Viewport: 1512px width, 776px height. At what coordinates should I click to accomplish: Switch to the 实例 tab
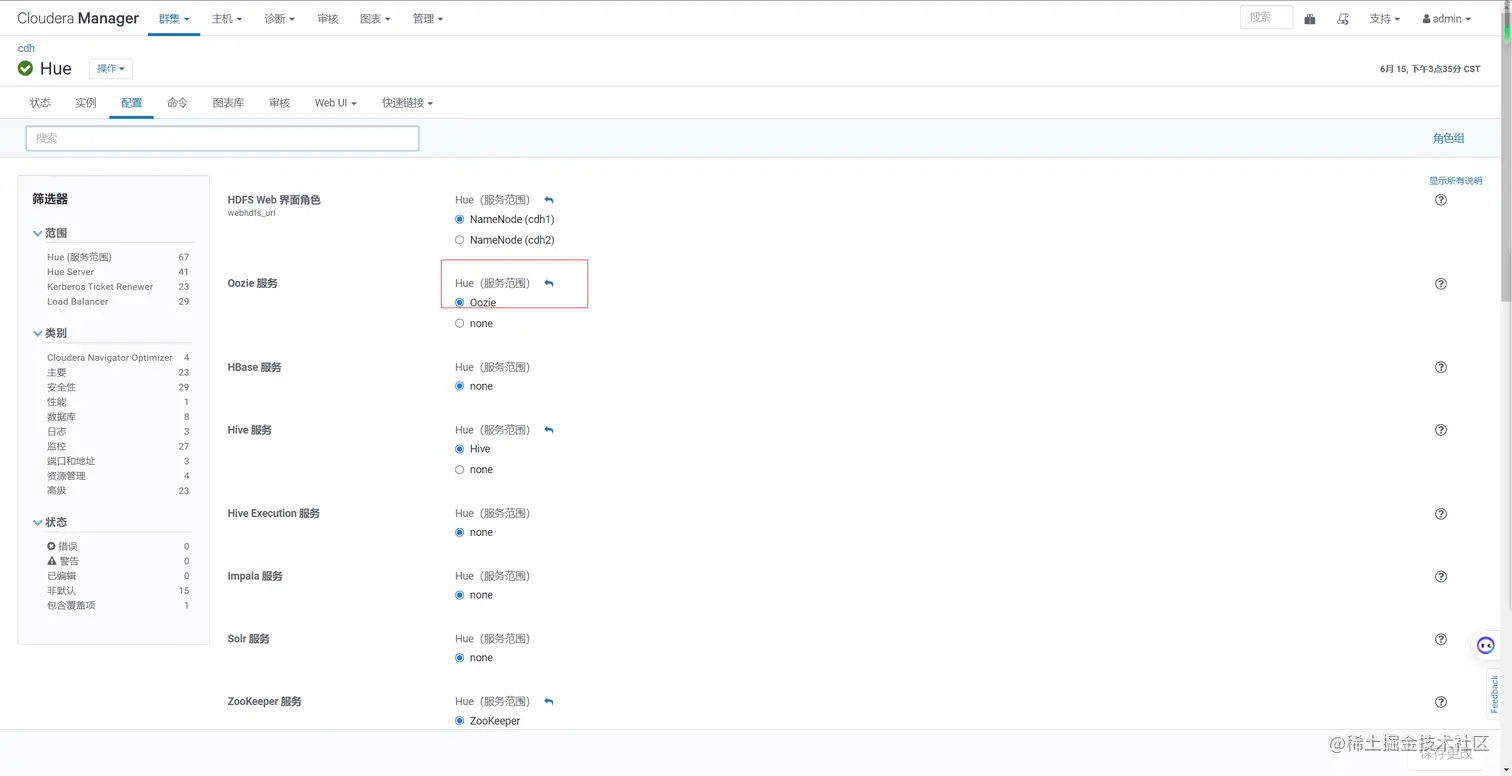tap(86, 103)
